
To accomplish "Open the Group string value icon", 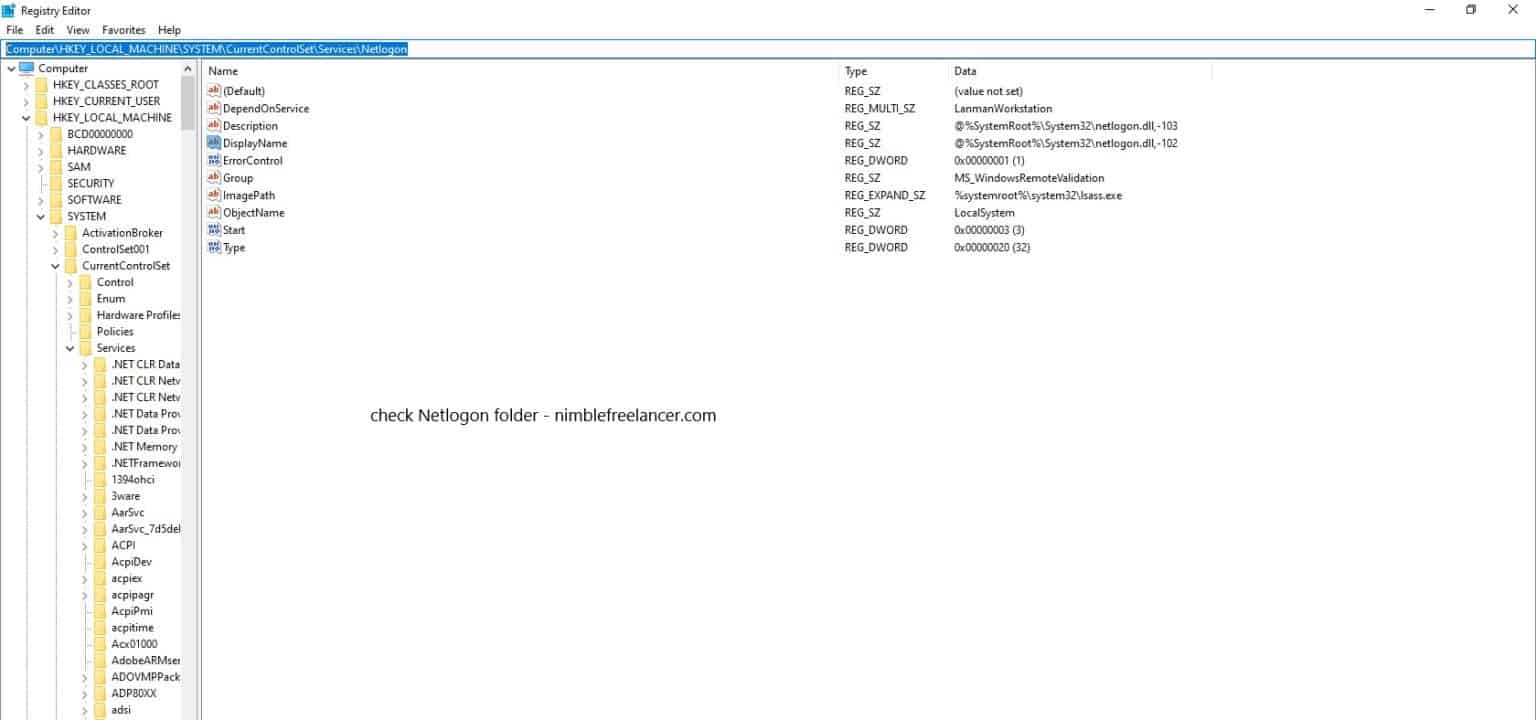I will coord(214,177).
